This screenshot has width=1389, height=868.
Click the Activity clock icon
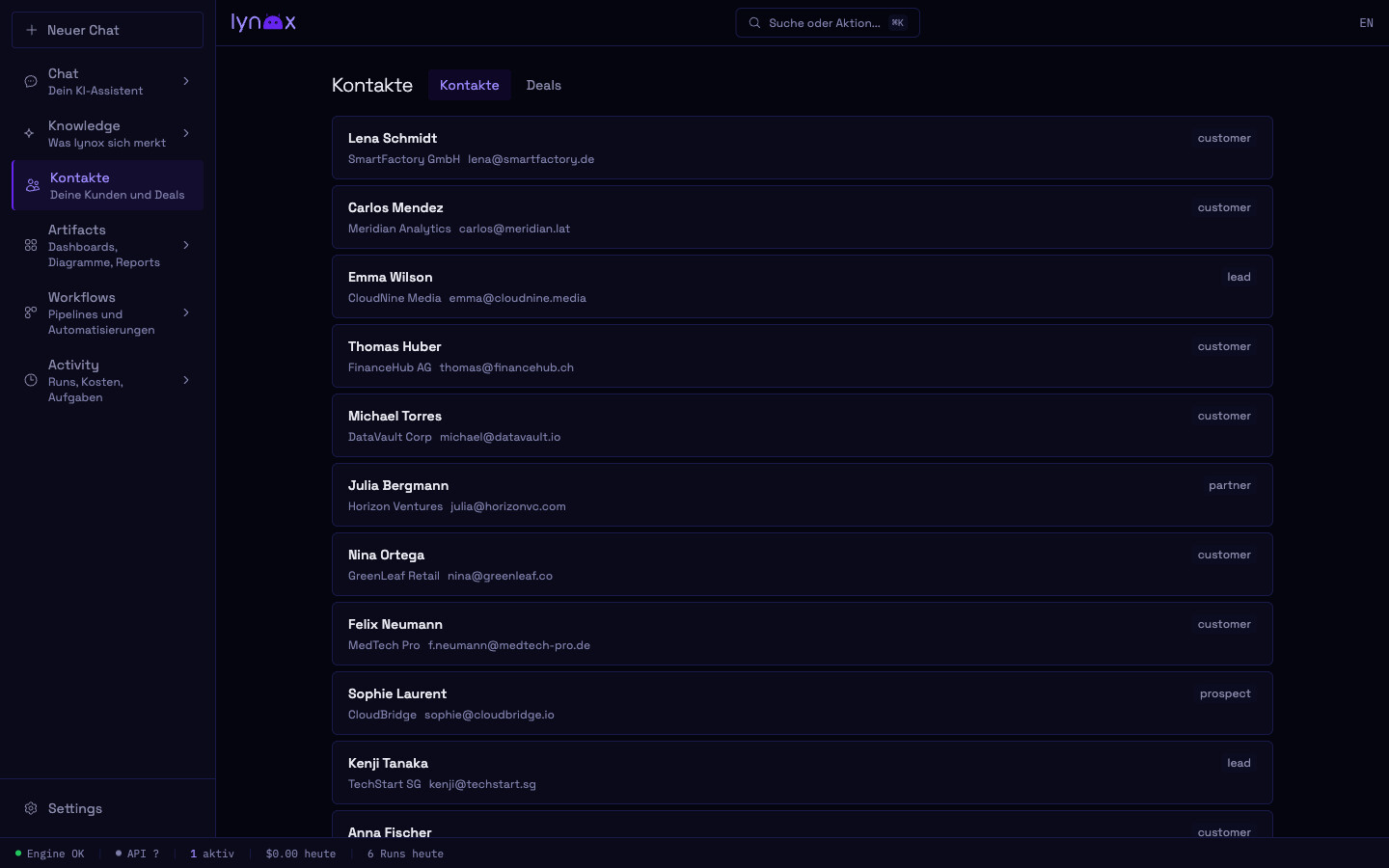[31, 380]
